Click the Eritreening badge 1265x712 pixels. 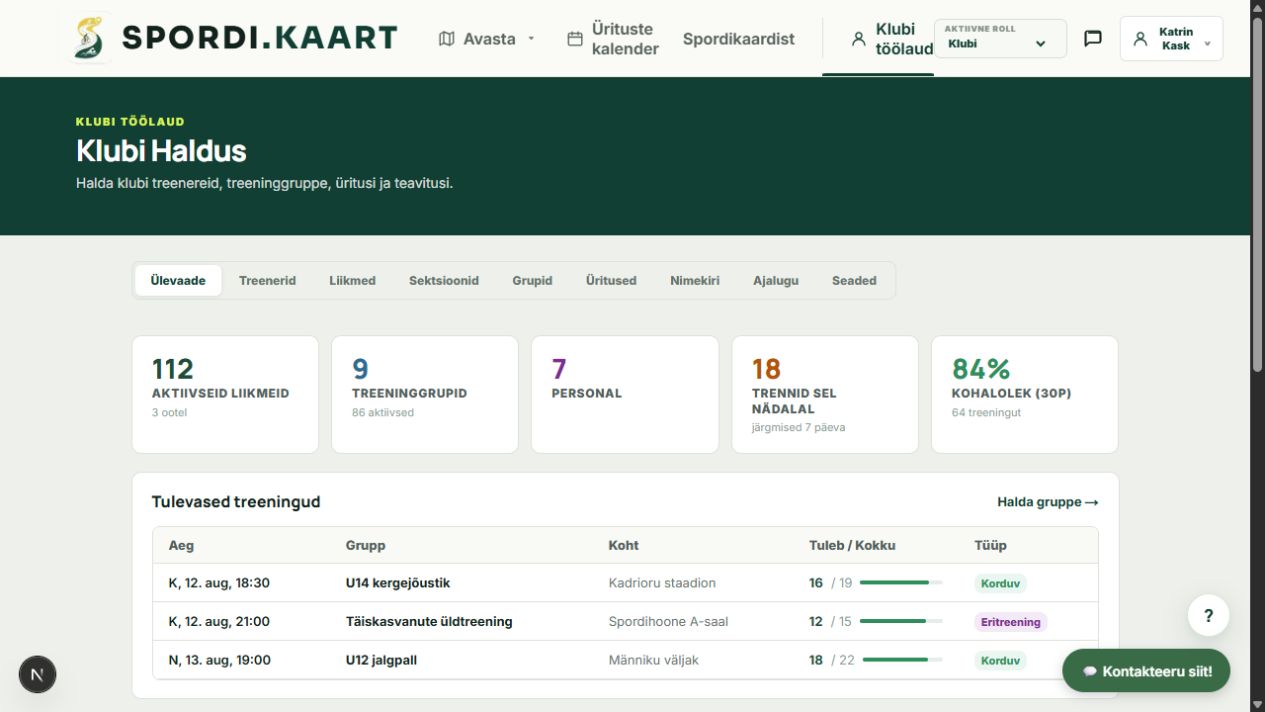coord(1010,622)
